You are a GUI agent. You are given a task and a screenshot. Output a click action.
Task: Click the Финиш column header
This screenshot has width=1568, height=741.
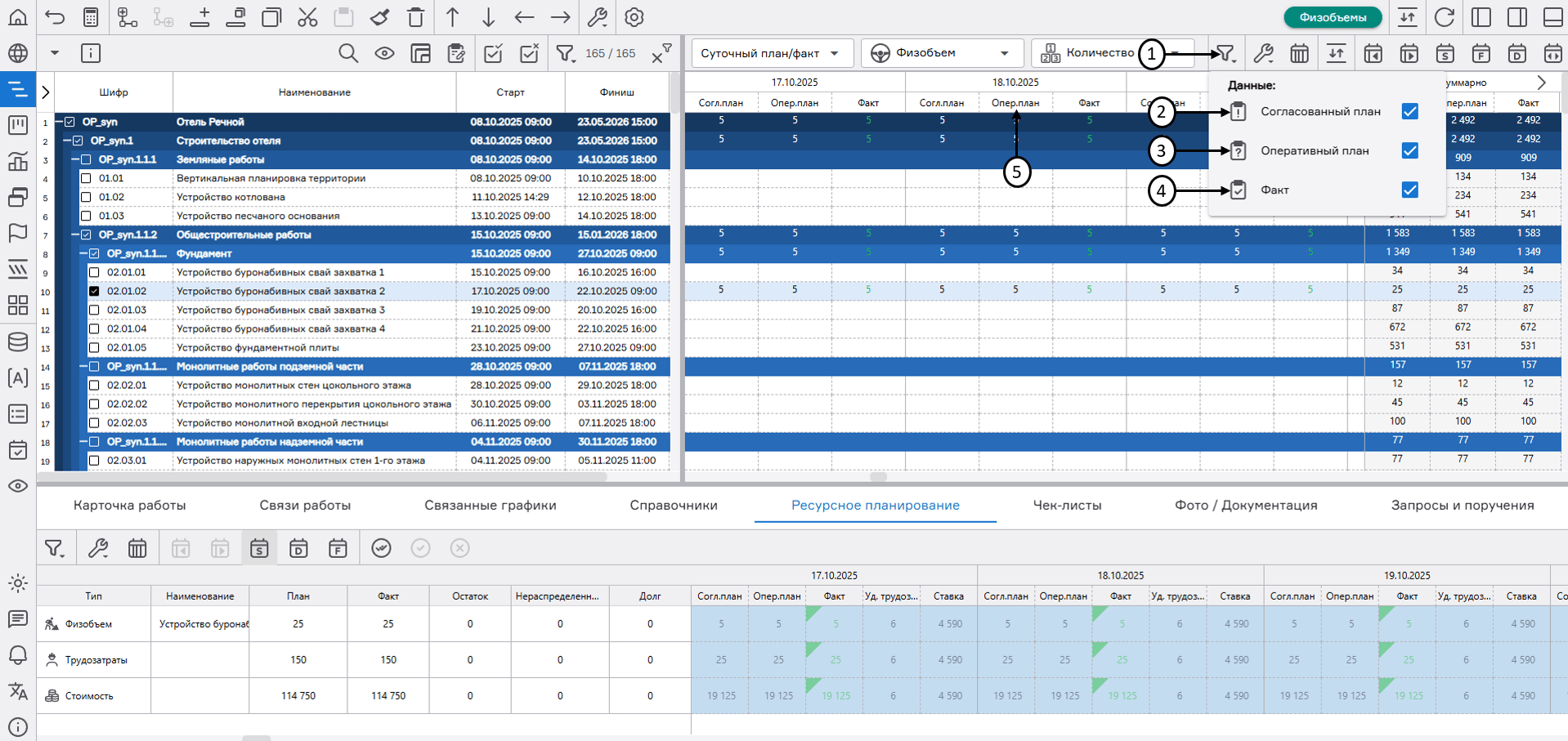tap(616, 92)
